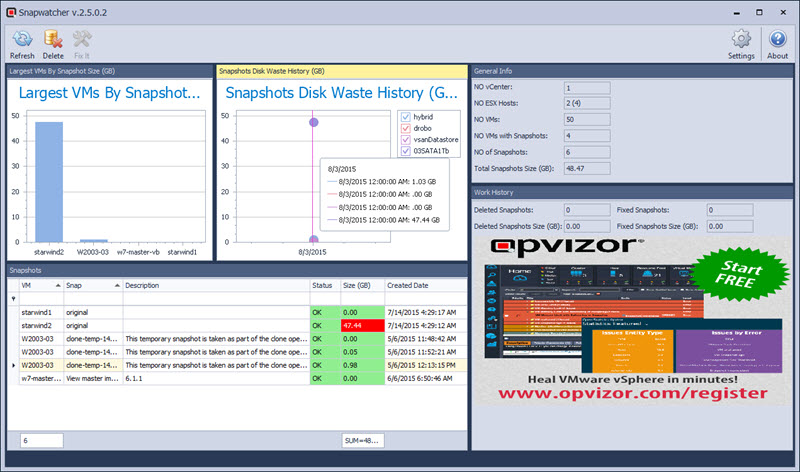The height and width of the screenshot is (472, 800).
Task: Click the Total Snapshots Size field
Action: pyautogui.click(x=587, y=168)
